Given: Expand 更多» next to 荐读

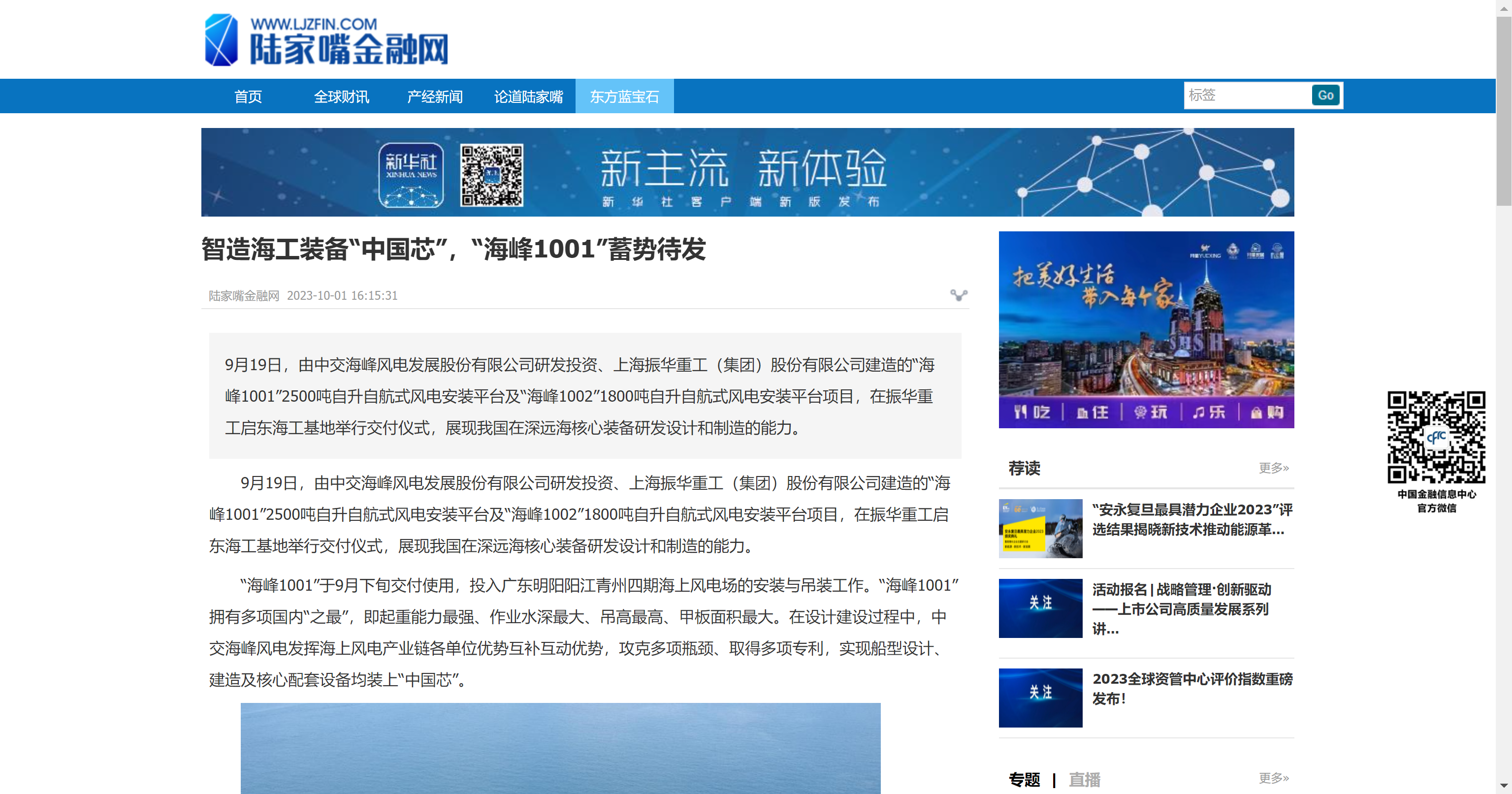Looking at the screenshot, I should point(1273,468).
